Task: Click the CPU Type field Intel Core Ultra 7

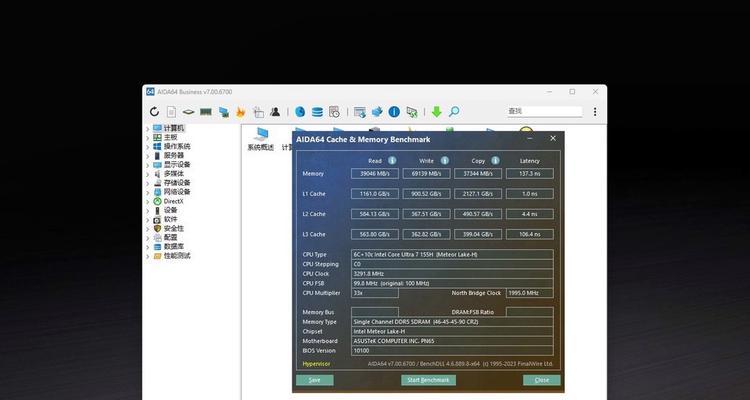Action: (452, 255)
